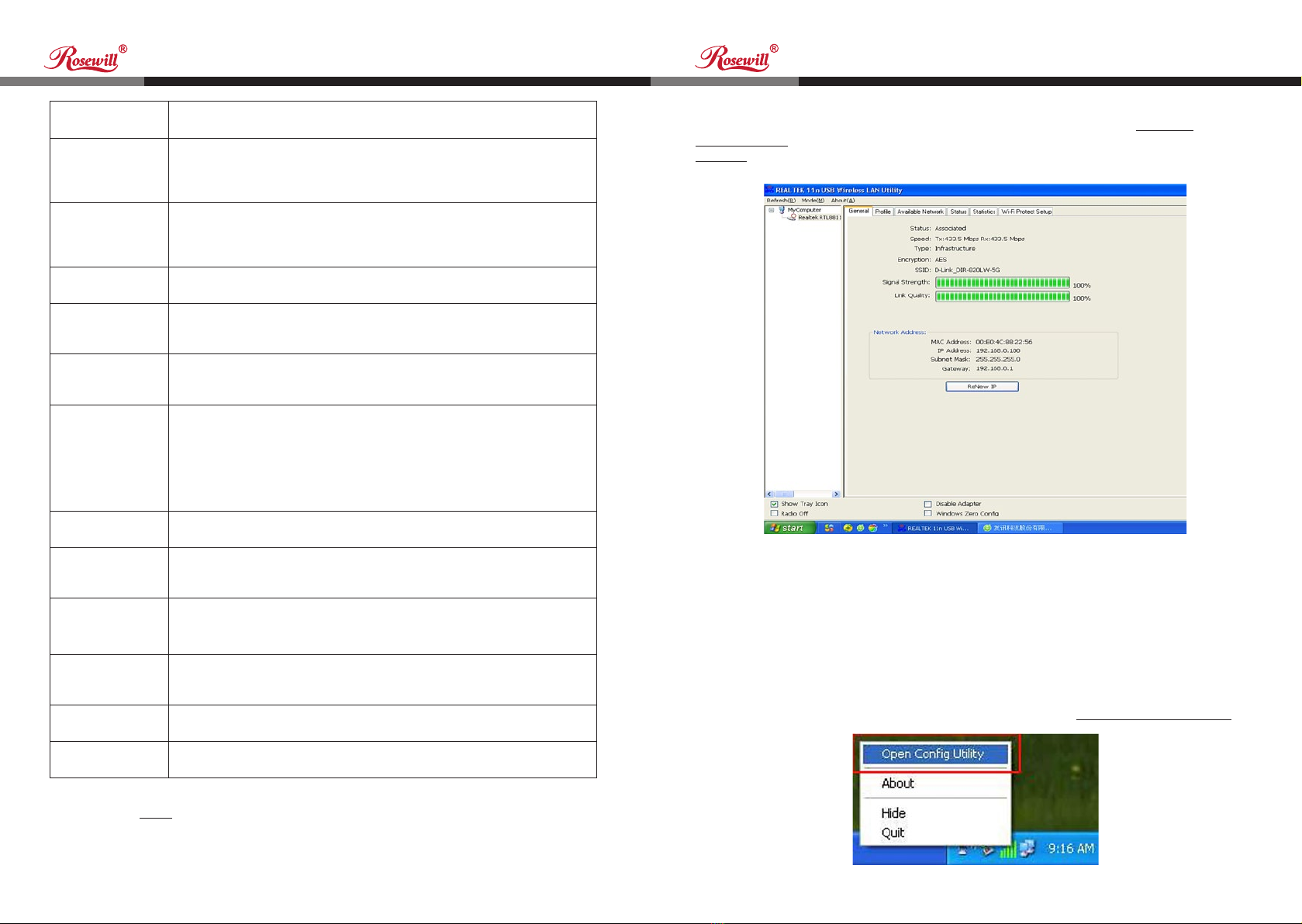Click the tree panel right scroll arrow
This screenshot has width=1302, height=924.
pos(836,494)
